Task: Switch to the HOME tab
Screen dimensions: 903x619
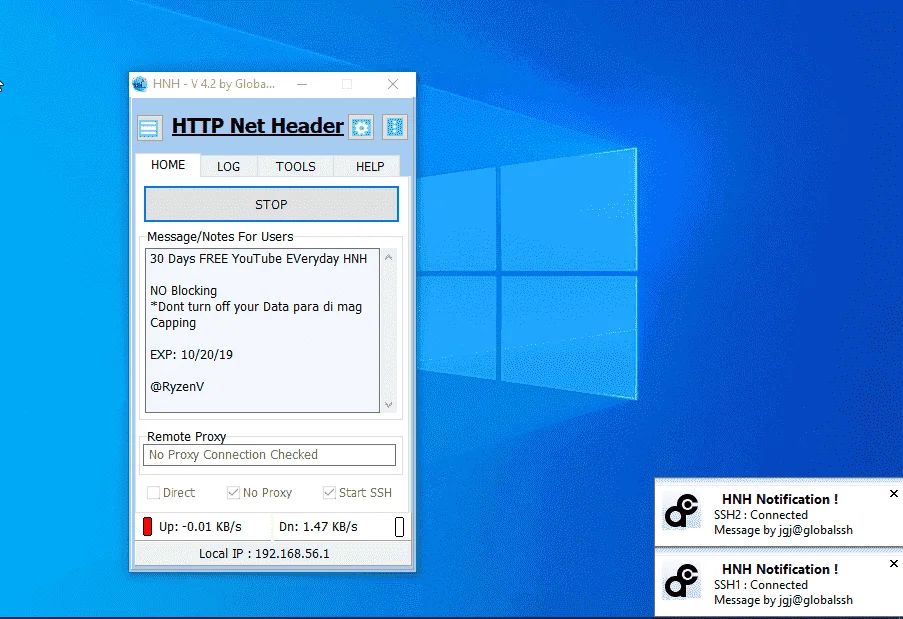Action: pyautogui.click(x=168, y=165)
